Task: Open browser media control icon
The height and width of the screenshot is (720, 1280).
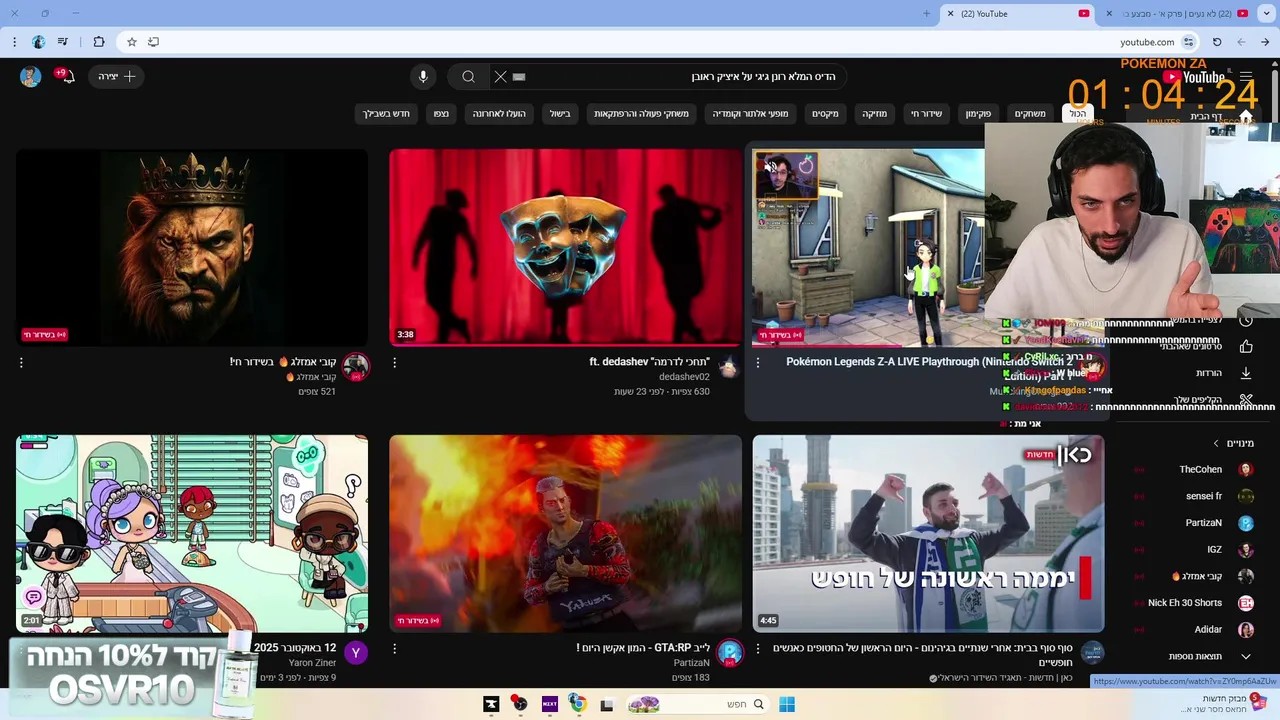Action: [x=63, y=42]
